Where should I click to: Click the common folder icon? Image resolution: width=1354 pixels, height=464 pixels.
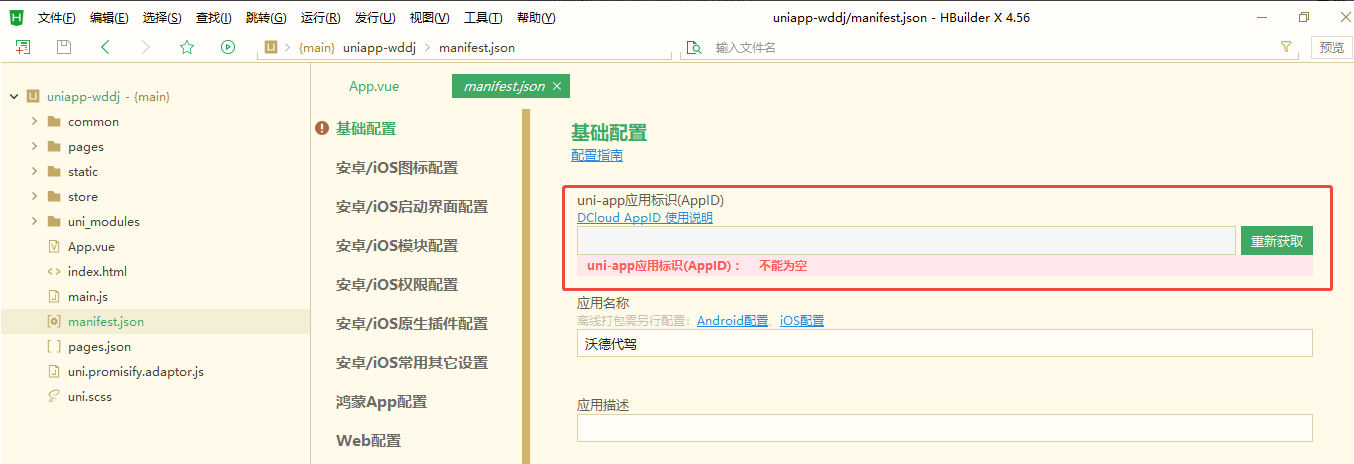coord(54,122)
